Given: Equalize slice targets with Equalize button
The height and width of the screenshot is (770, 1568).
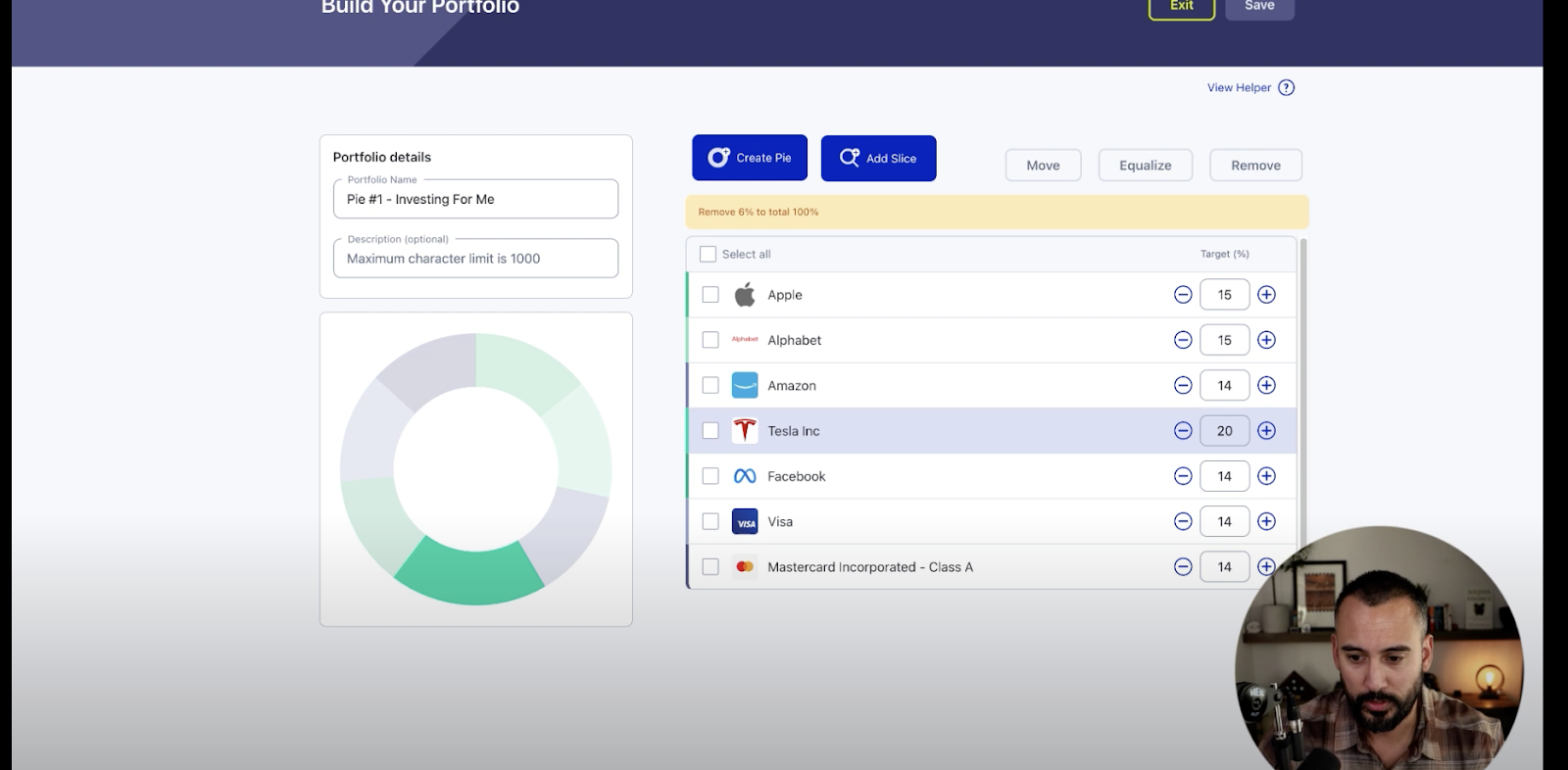Looking at the screenshot, I should (1146, 166).
